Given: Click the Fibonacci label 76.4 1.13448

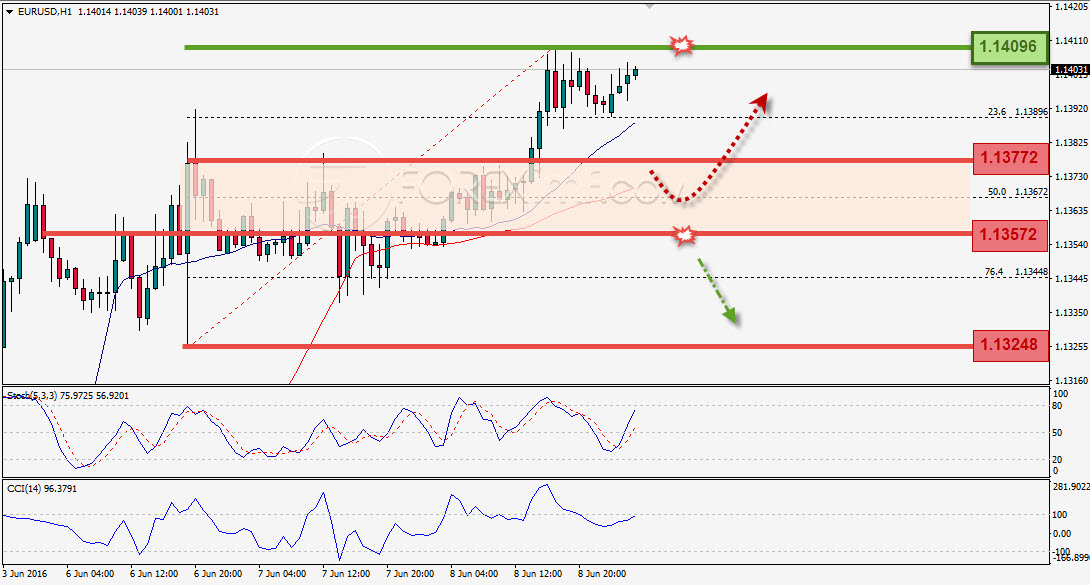Looking at the screenshot, I should (1016, 272).
